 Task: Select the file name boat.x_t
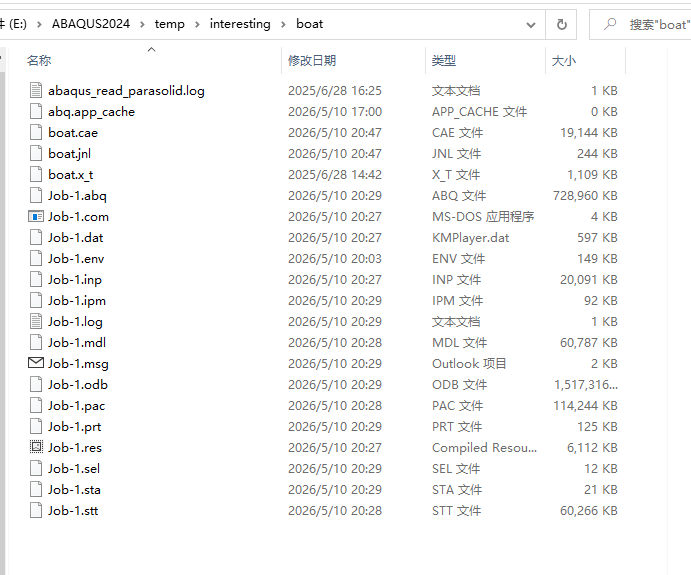coord(71,175)
